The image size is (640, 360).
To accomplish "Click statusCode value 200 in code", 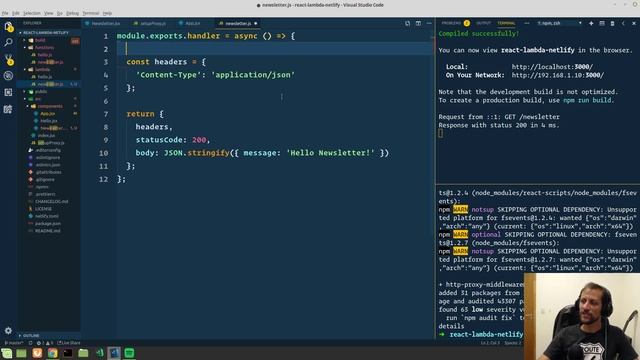I will [x=199, y=140].
